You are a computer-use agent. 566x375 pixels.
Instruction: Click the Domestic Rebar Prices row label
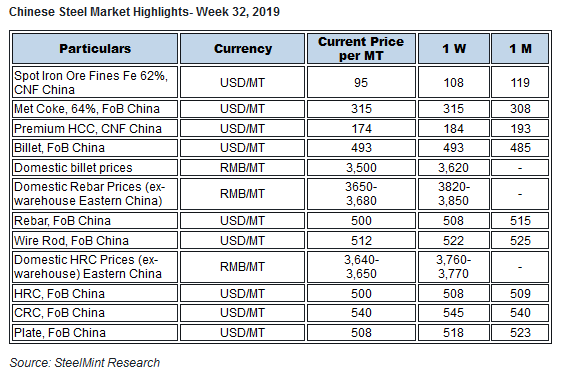pyautogui.click(x=95, y=194)
